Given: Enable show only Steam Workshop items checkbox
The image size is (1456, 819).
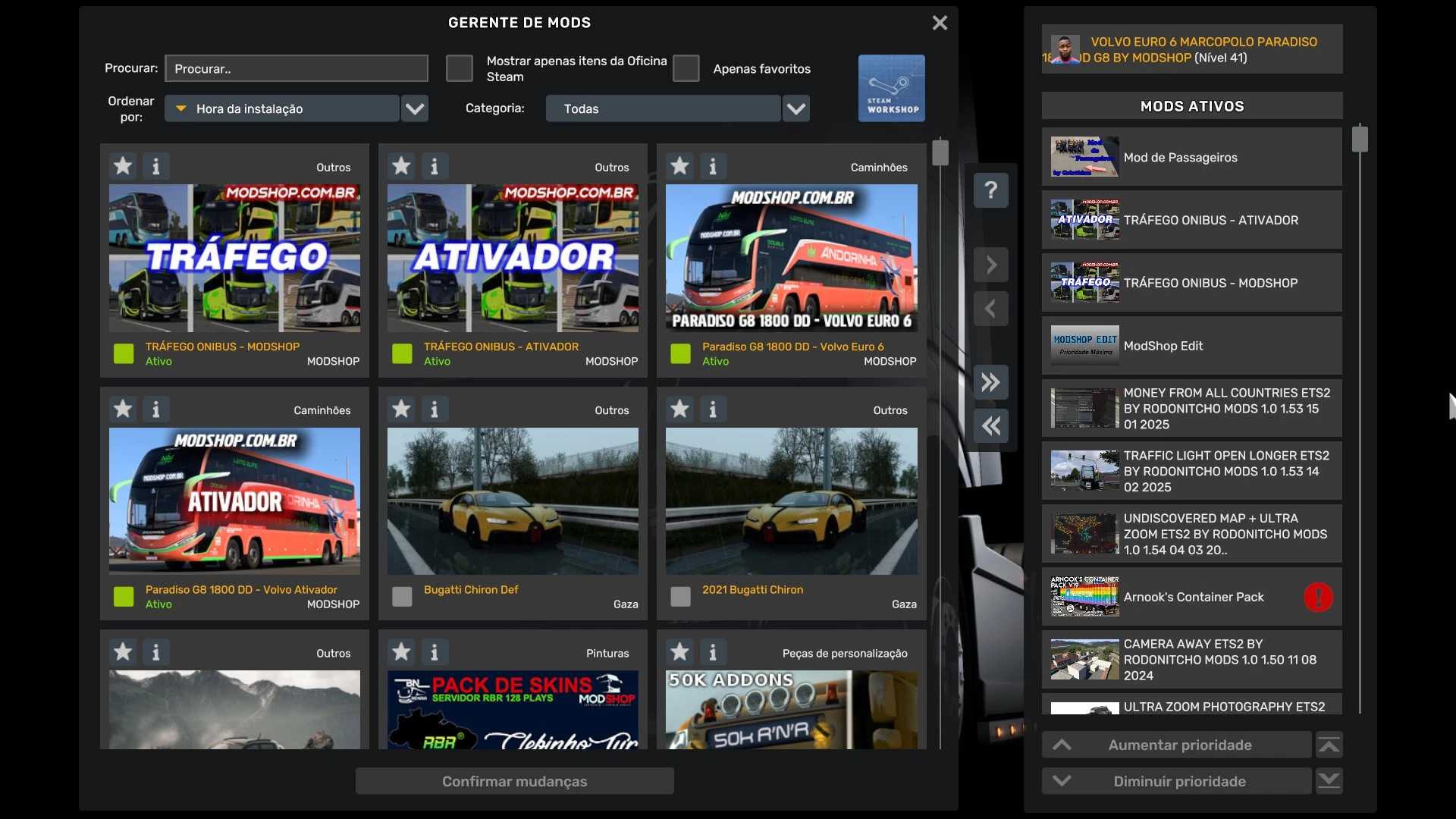Looking at the screenshot, I should click(x=459, y=68).
